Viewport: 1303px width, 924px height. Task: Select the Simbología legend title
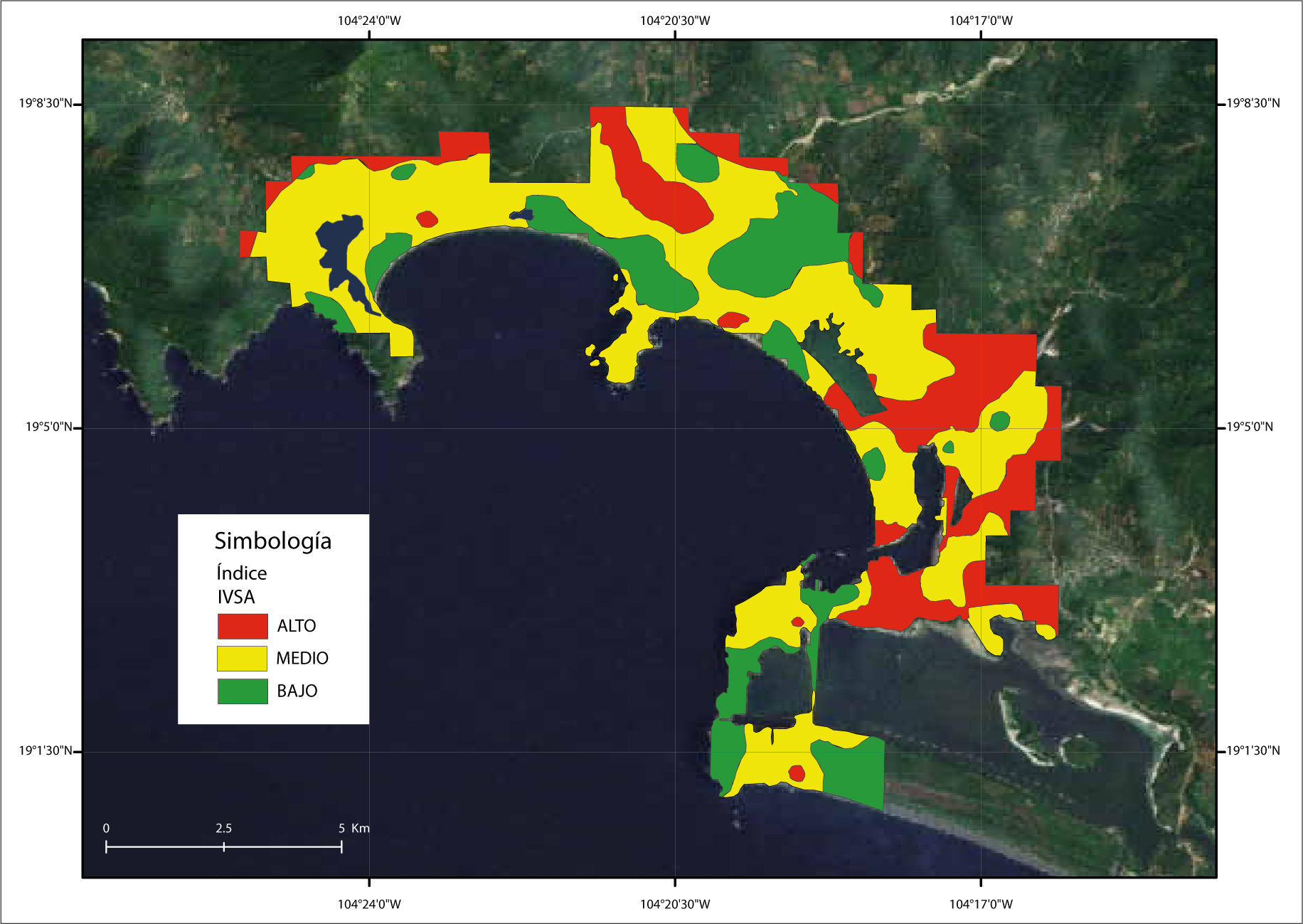click(273, 541)
